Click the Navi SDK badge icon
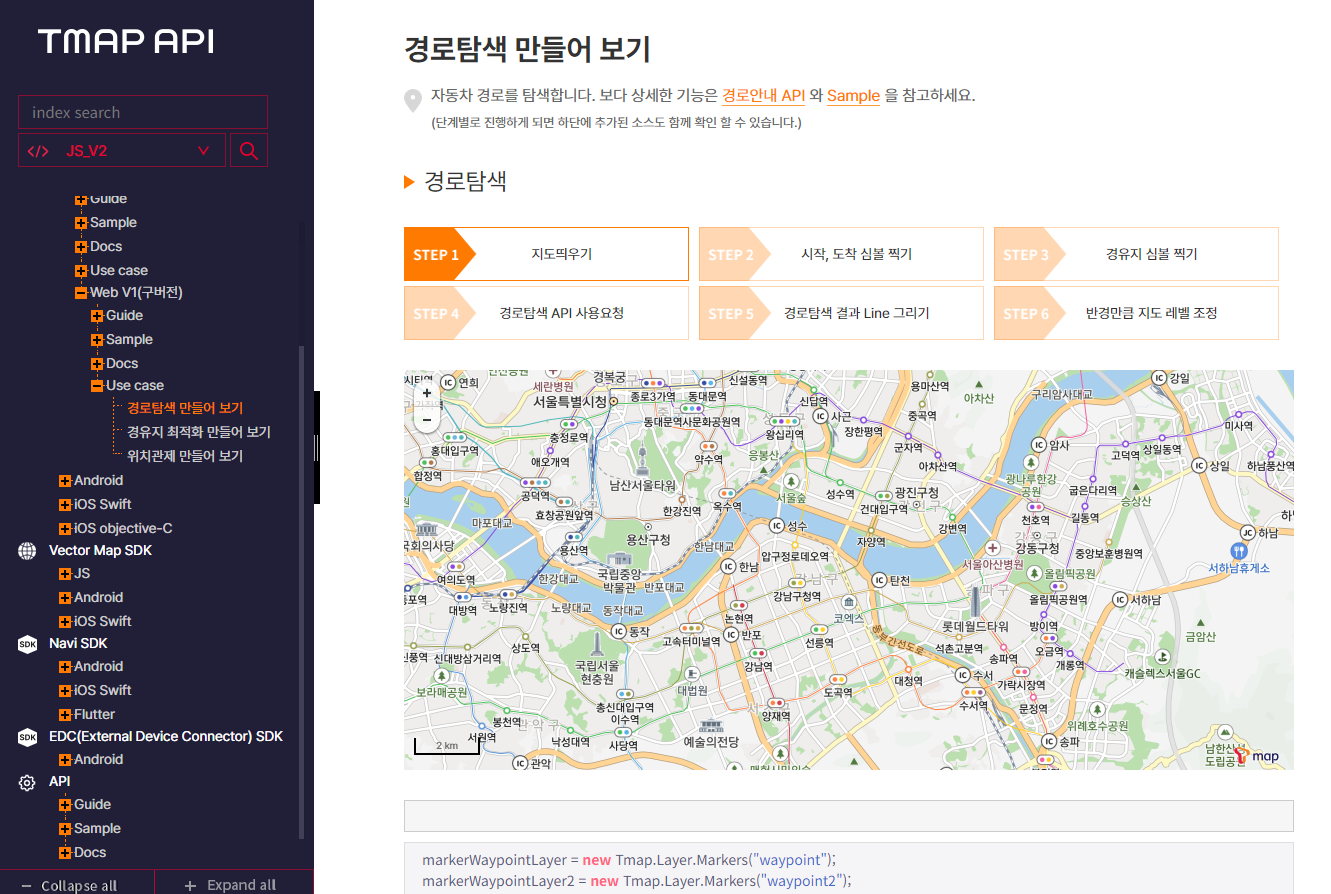The width and height of the screenshot is (1331, 894). (27, 644)
